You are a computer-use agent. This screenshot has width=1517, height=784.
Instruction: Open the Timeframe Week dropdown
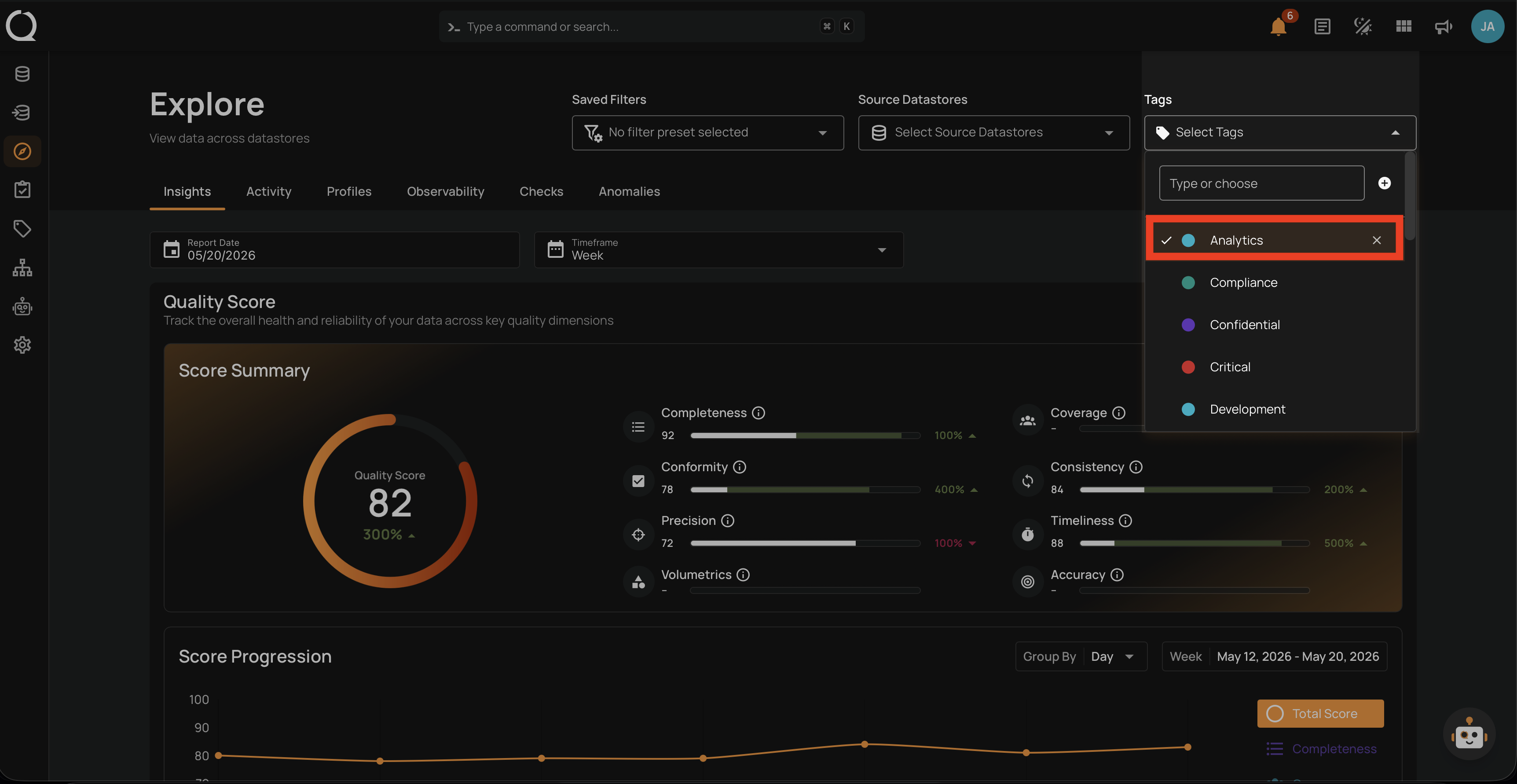click(718, 250)
